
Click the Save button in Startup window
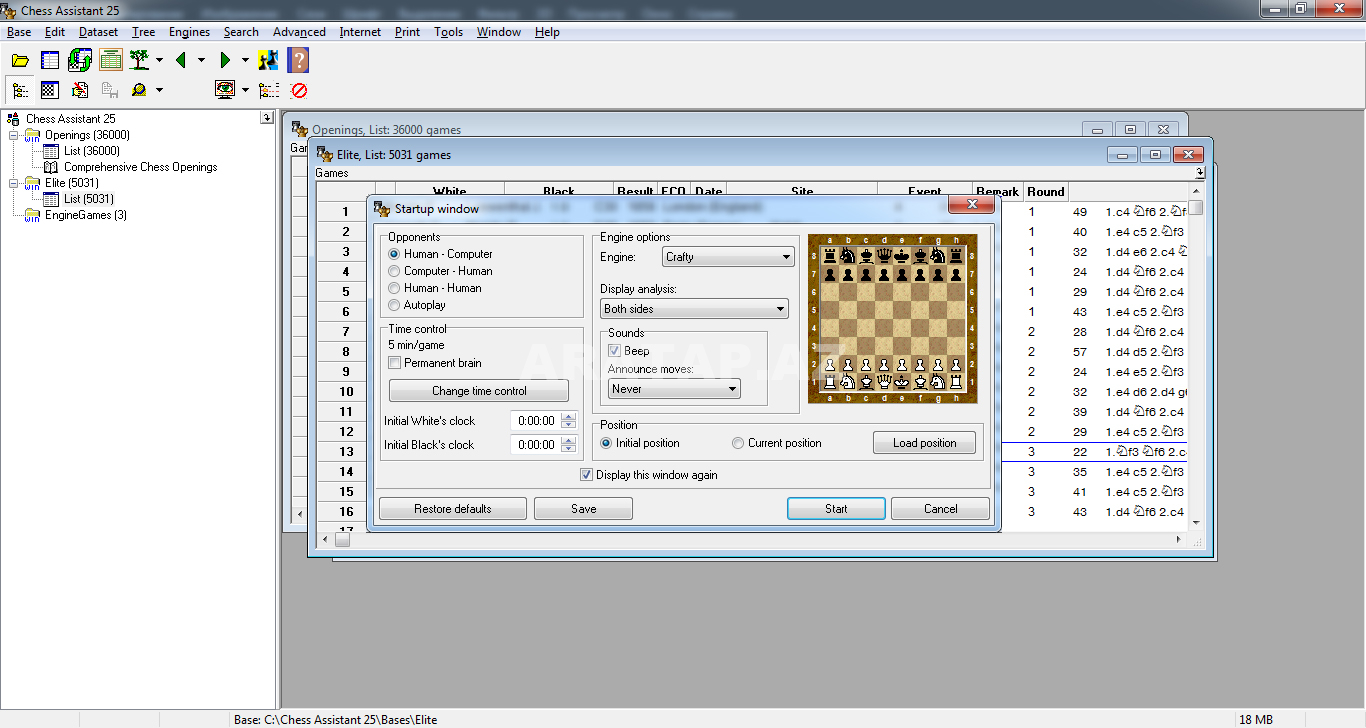[583, 509]
